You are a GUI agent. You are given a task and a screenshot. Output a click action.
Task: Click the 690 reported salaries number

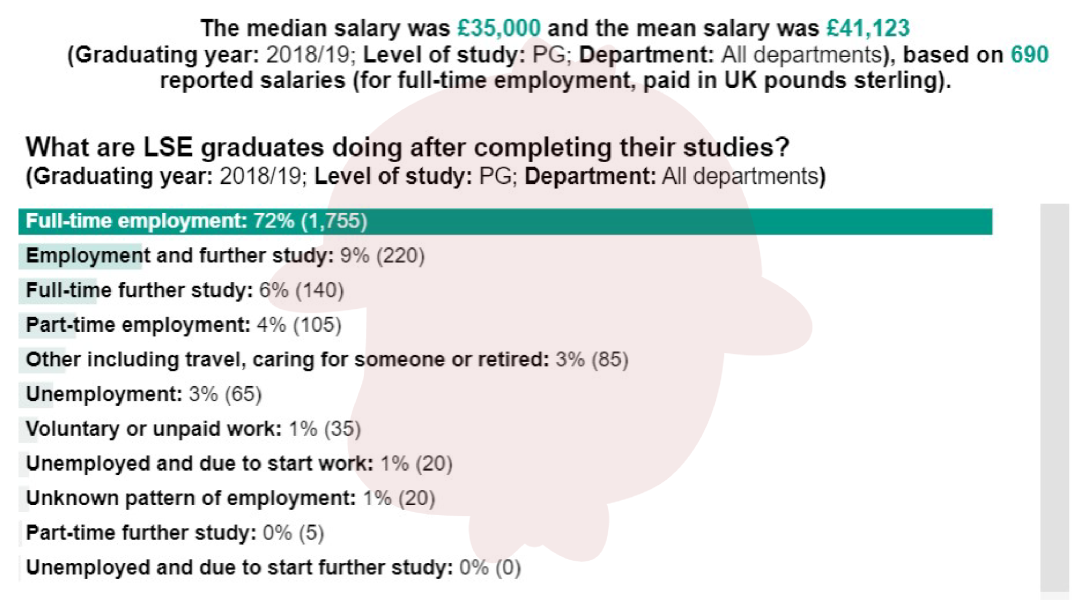(x=1029, y=56)
